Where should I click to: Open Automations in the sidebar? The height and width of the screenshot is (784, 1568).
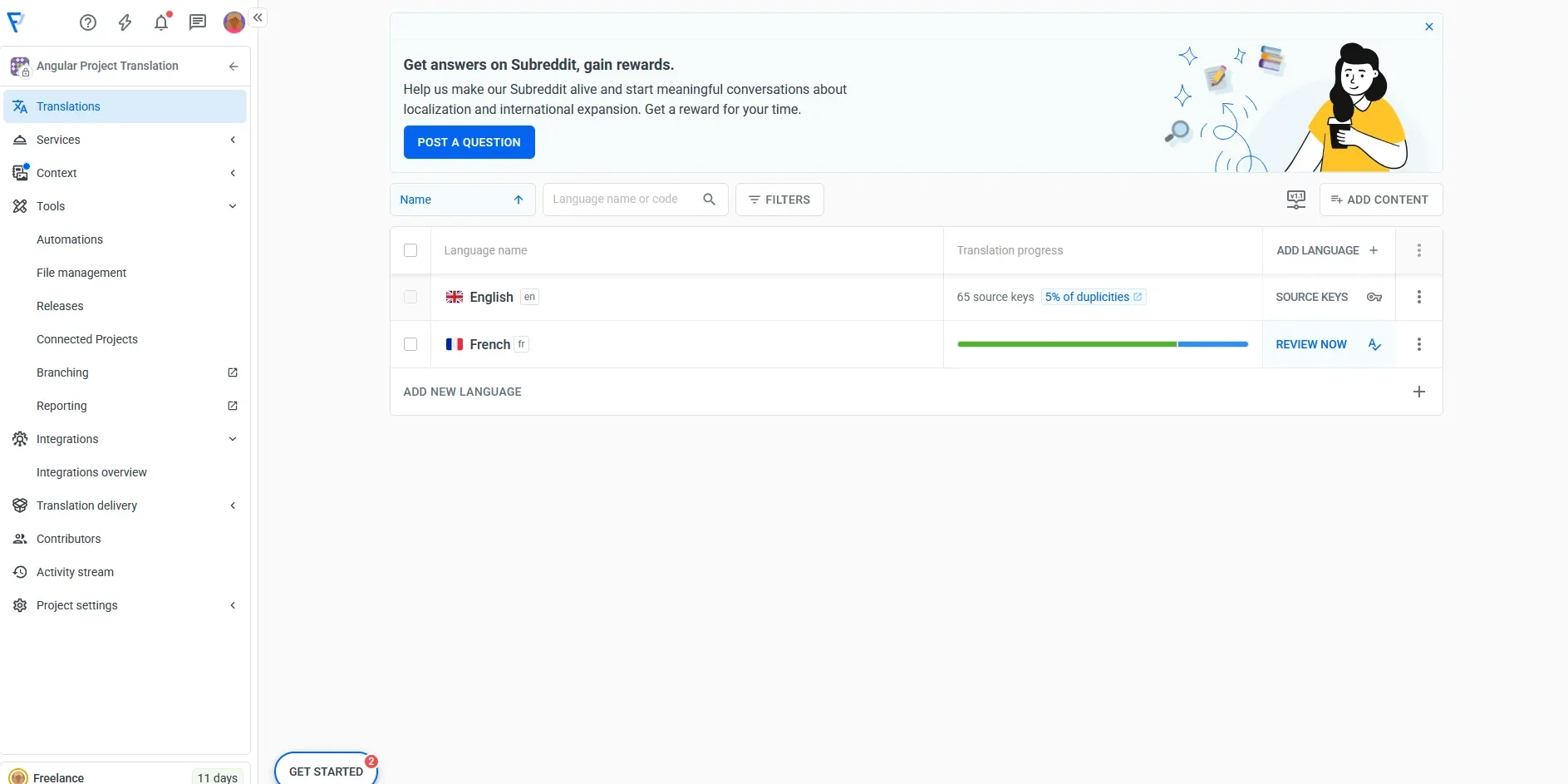point(70,239)
